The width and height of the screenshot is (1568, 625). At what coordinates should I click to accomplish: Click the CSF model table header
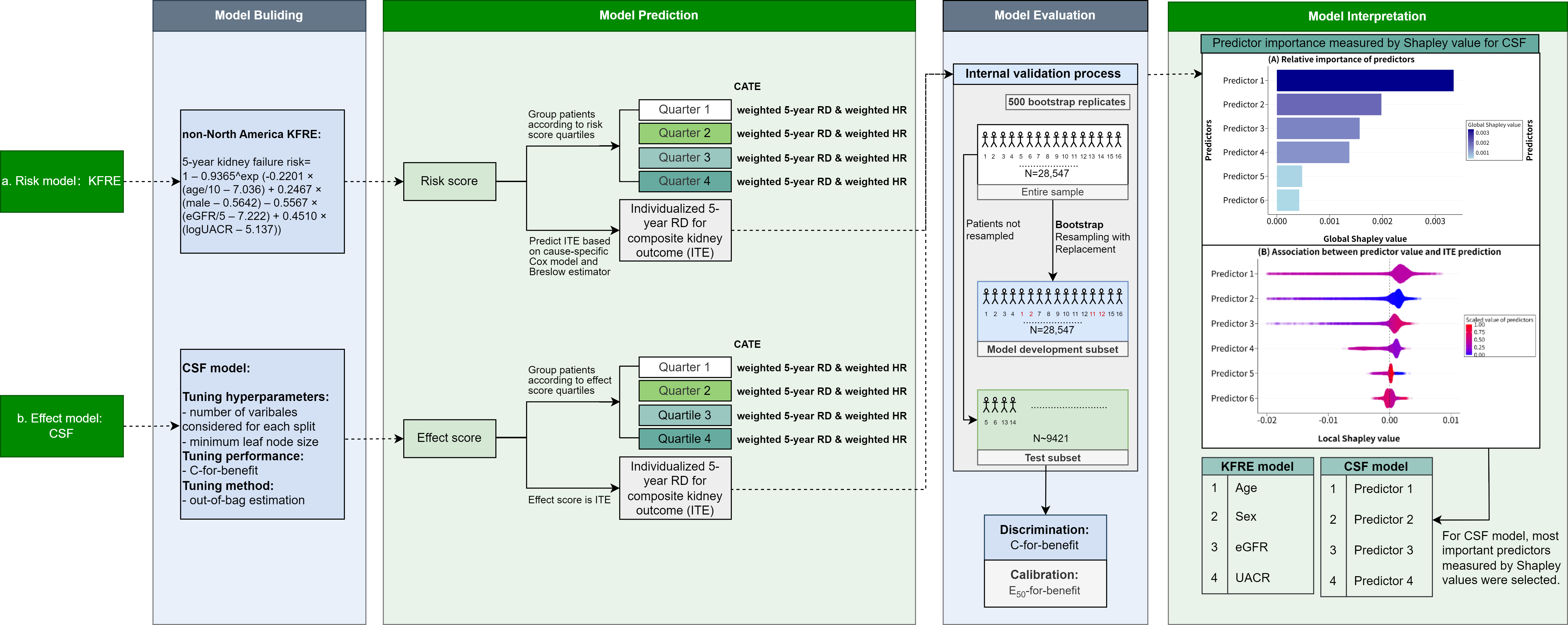click(1376, 466)
